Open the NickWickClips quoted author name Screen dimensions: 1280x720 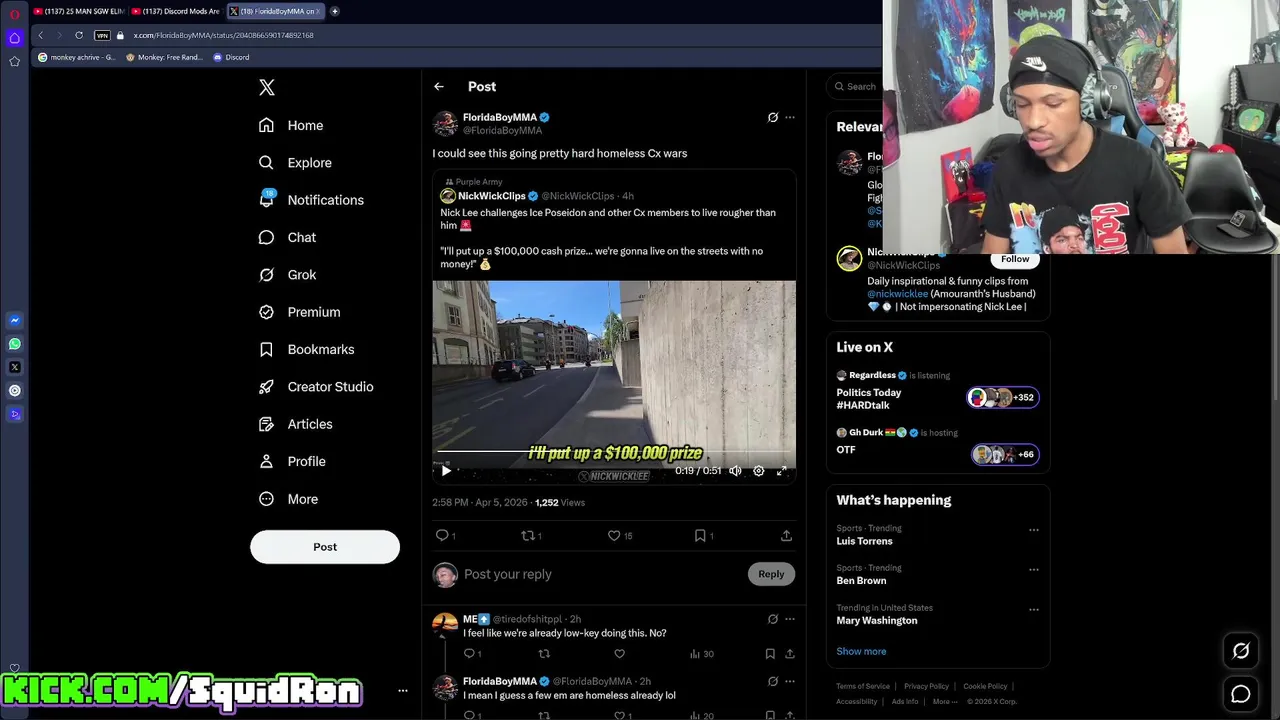pyautogui.click(x=491, y=196)
